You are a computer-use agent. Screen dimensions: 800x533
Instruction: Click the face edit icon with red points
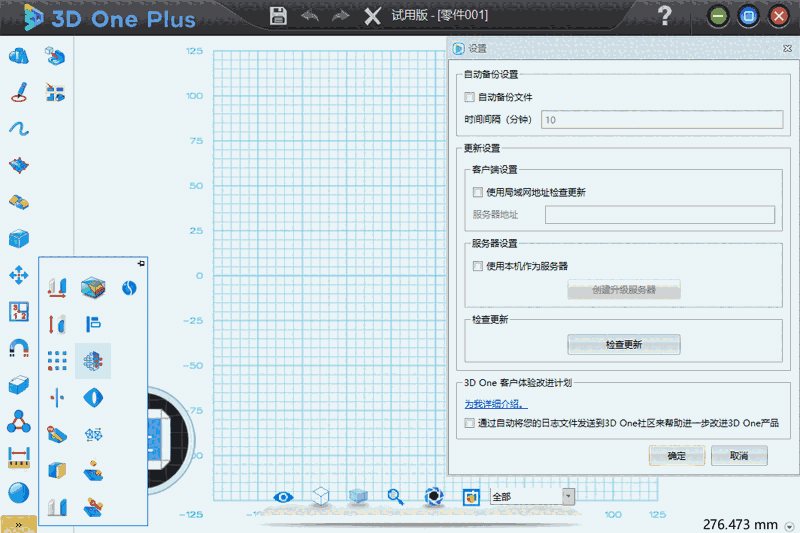(19, 165)
